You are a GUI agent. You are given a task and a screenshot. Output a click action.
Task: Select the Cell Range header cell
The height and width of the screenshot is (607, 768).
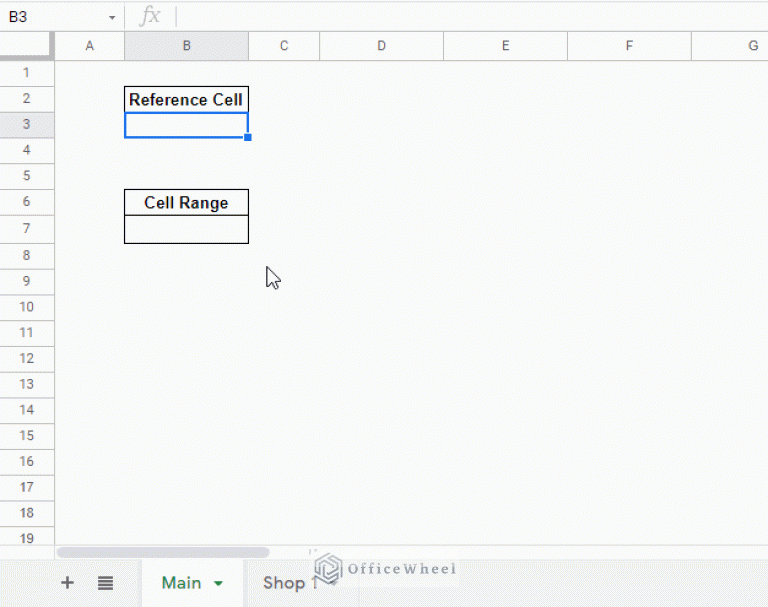[x=186, y=203]
